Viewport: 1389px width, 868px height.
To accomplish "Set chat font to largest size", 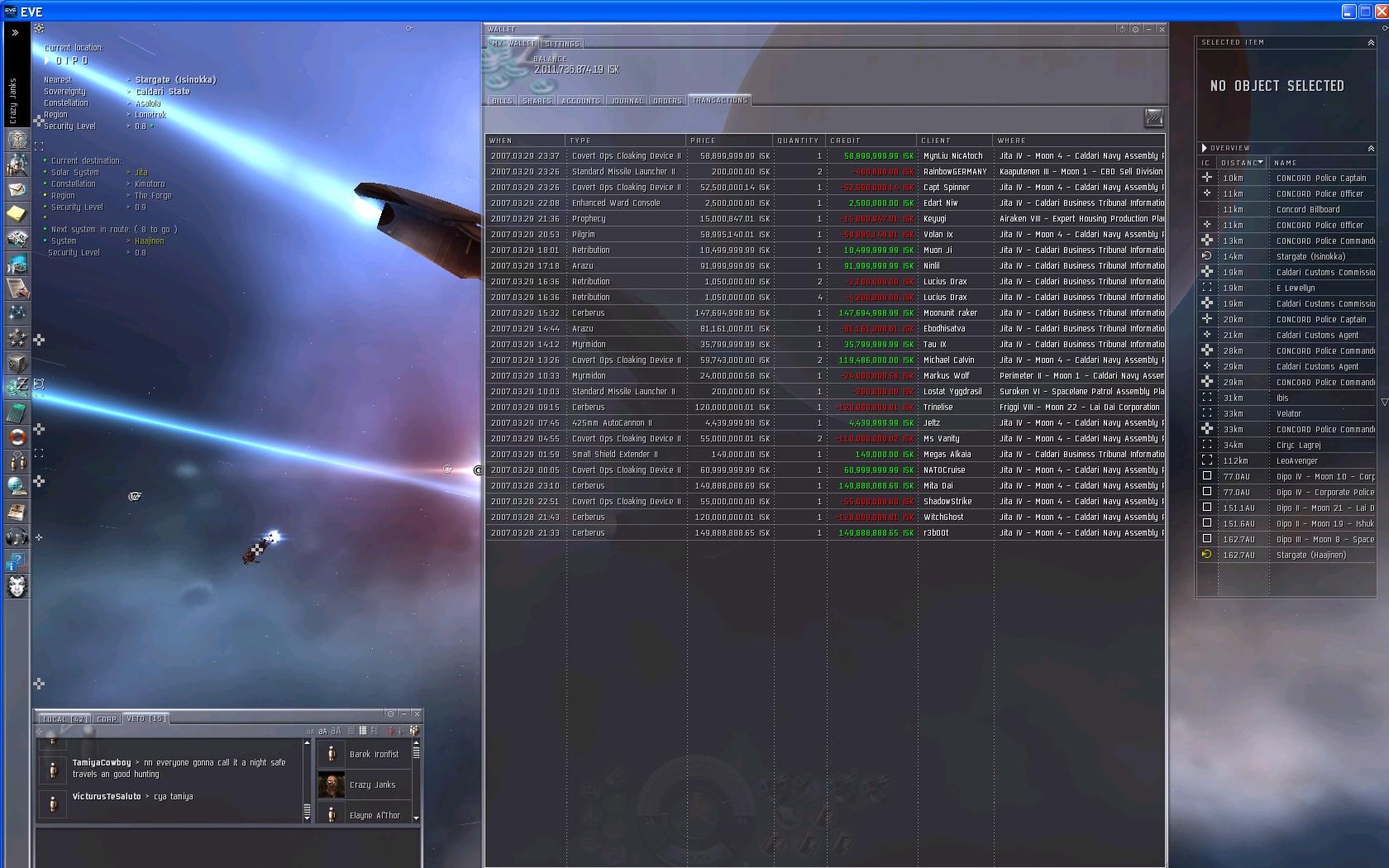I will click(x=336, y=731).
